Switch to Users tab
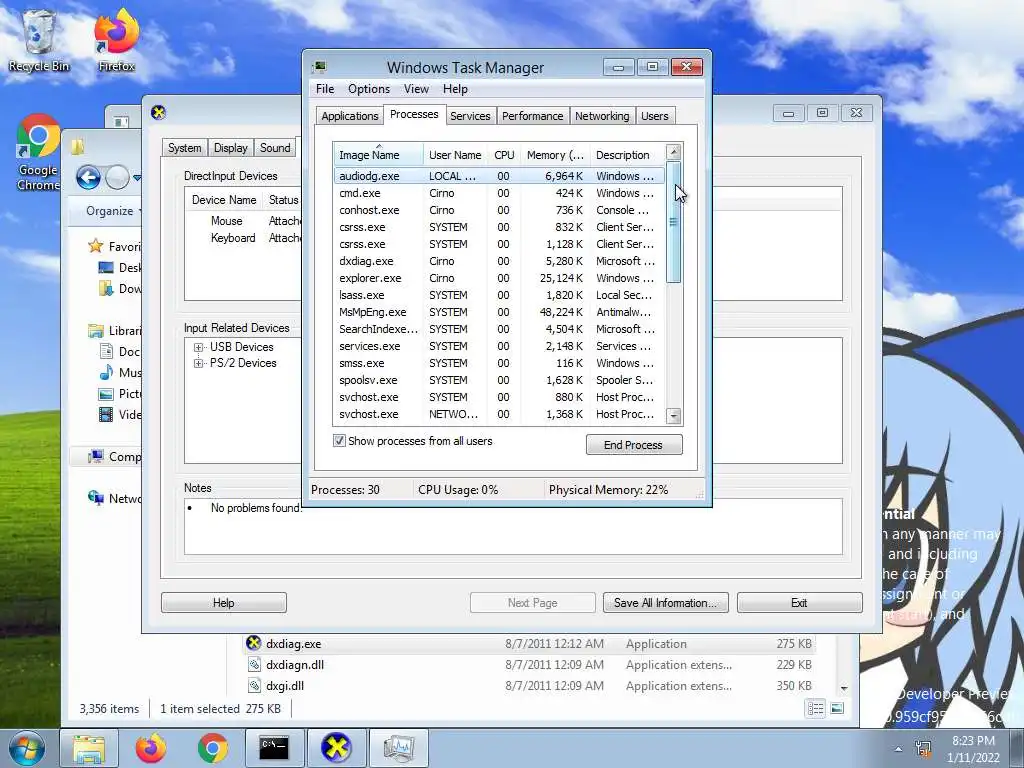The image size is (1024, 768). (x=654, y=116)
